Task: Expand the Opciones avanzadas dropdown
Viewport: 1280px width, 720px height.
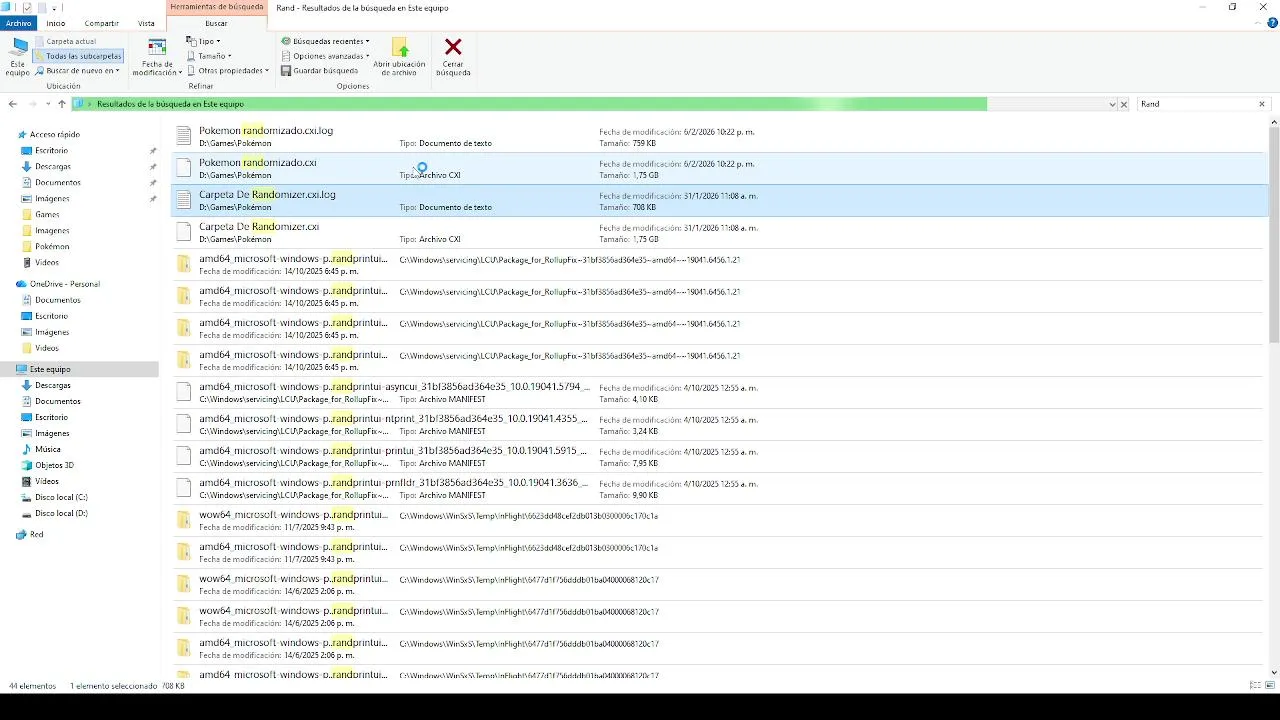Action: [325, 56]
